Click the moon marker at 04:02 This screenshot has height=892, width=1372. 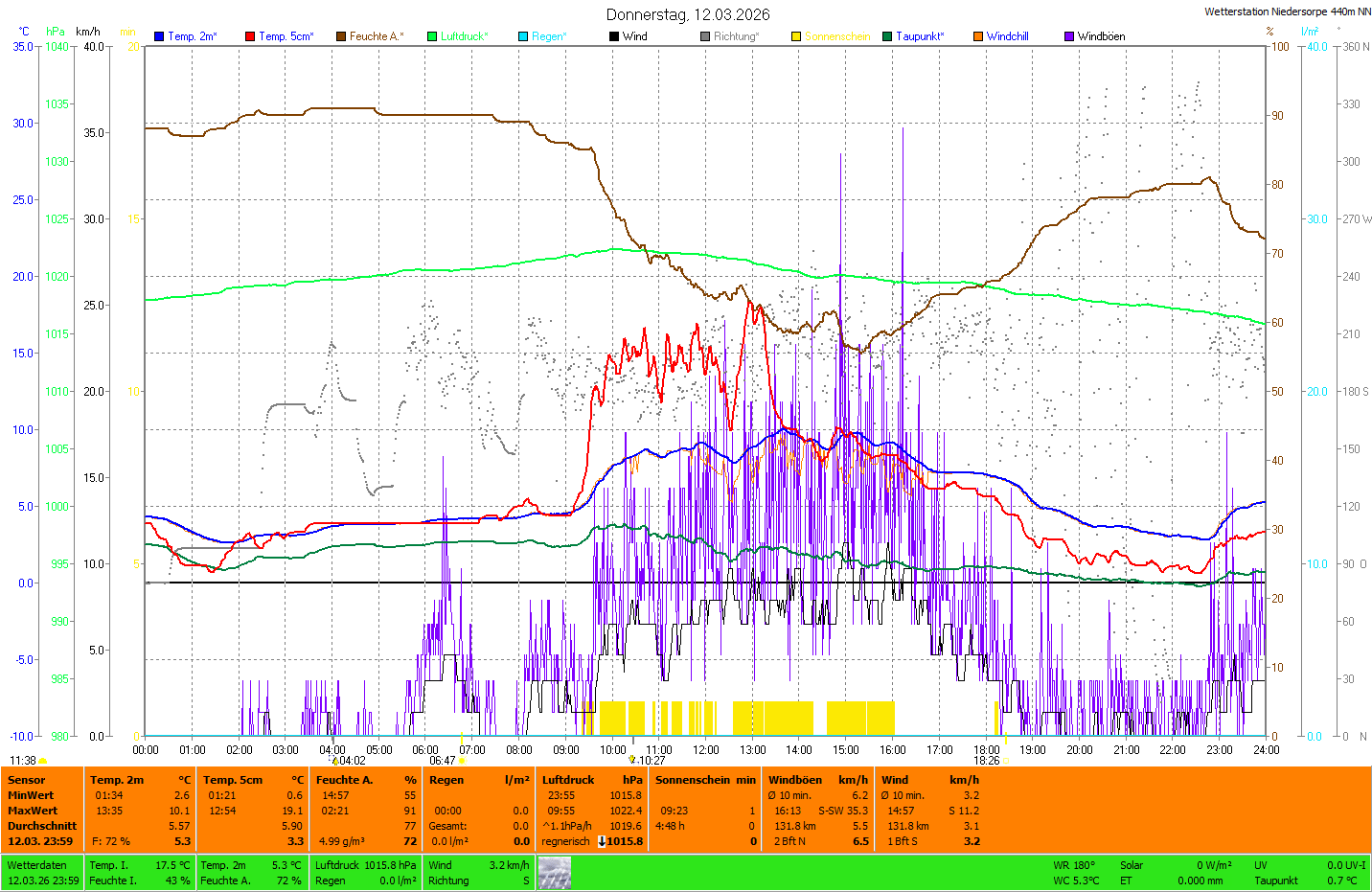click(x=334, y=761)
